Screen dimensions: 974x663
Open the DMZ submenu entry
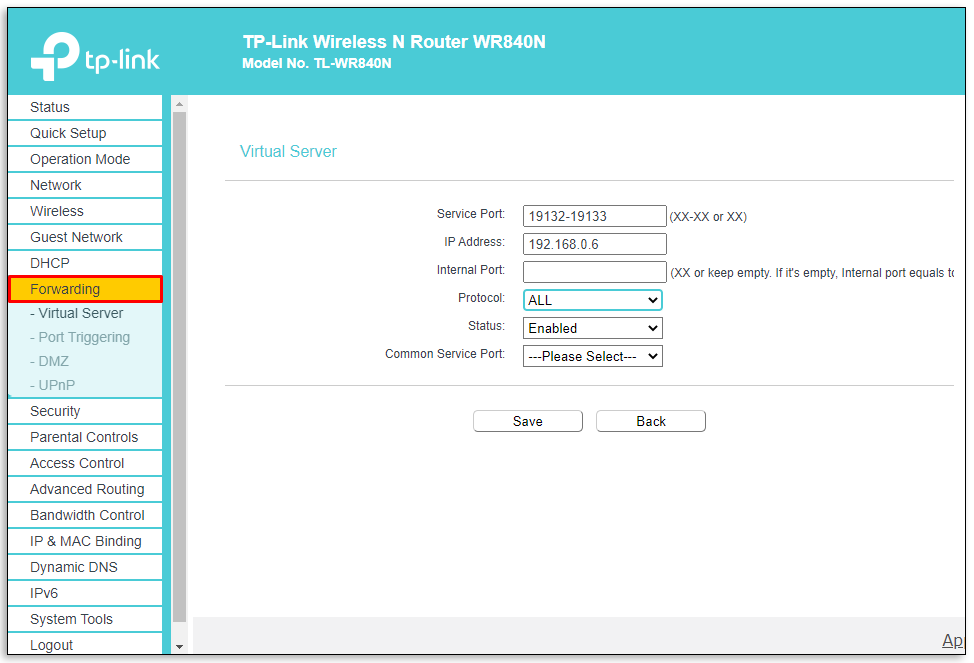[50, 361]
